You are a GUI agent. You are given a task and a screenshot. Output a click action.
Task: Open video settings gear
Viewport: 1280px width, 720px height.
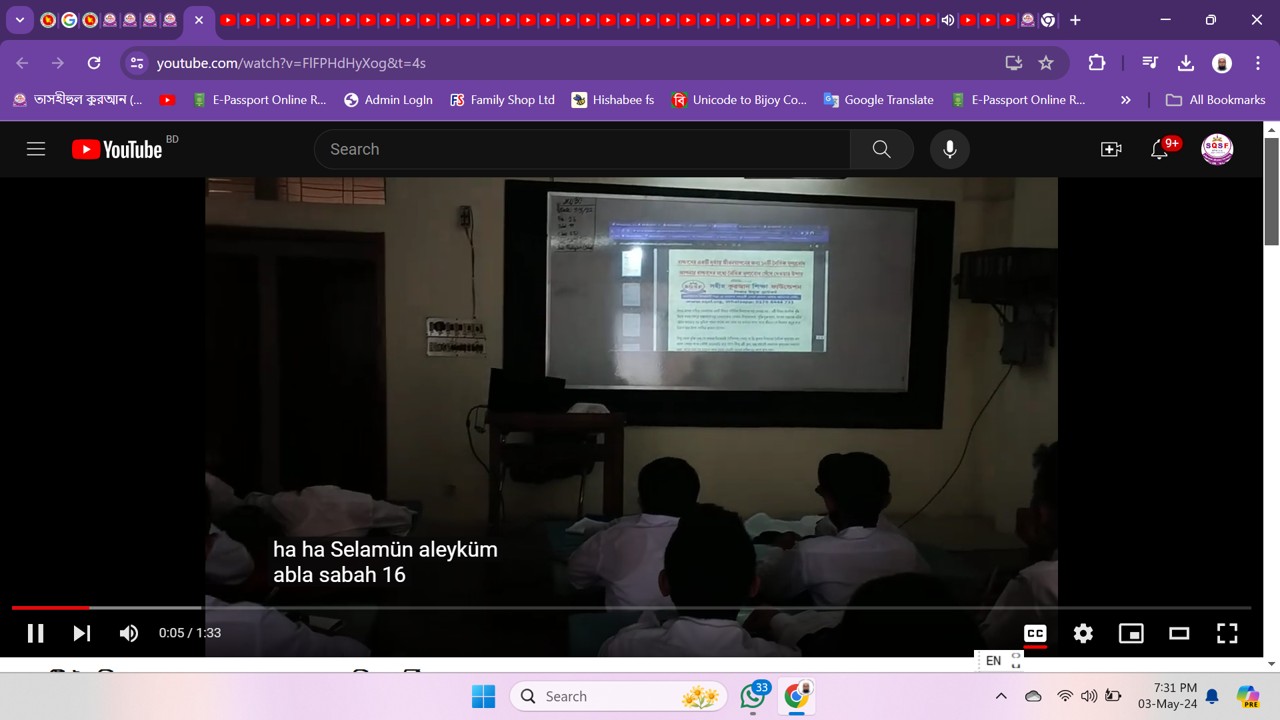click(x=1083, y=633)
